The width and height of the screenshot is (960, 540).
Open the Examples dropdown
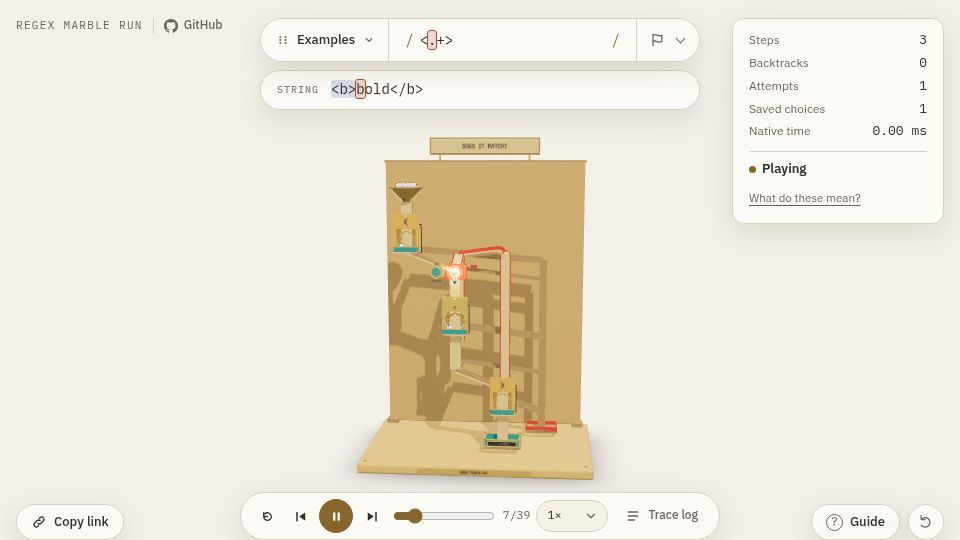[x=325, y=40]
